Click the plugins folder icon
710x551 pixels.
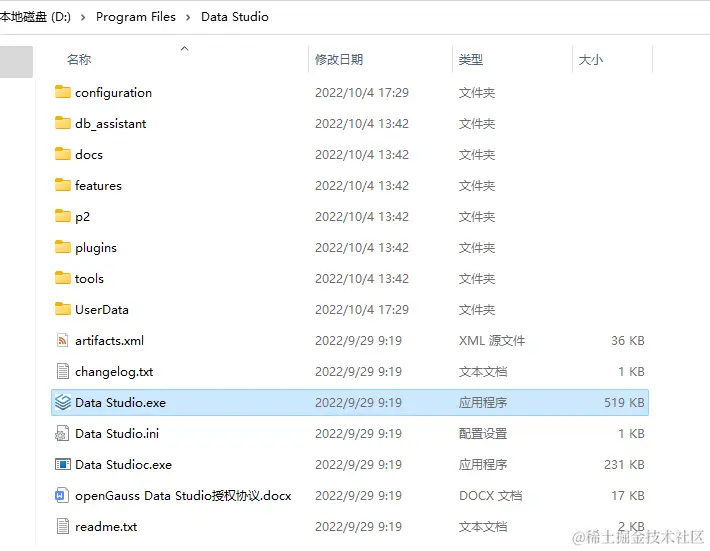click(x=62, y=247)
